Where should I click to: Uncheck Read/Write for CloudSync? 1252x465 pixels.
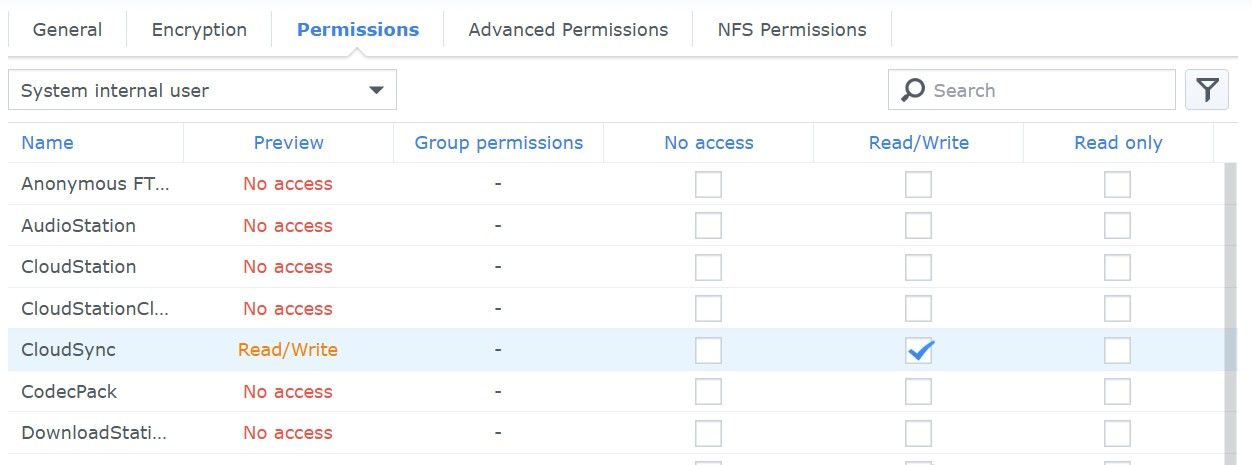[x=918, y=350]
